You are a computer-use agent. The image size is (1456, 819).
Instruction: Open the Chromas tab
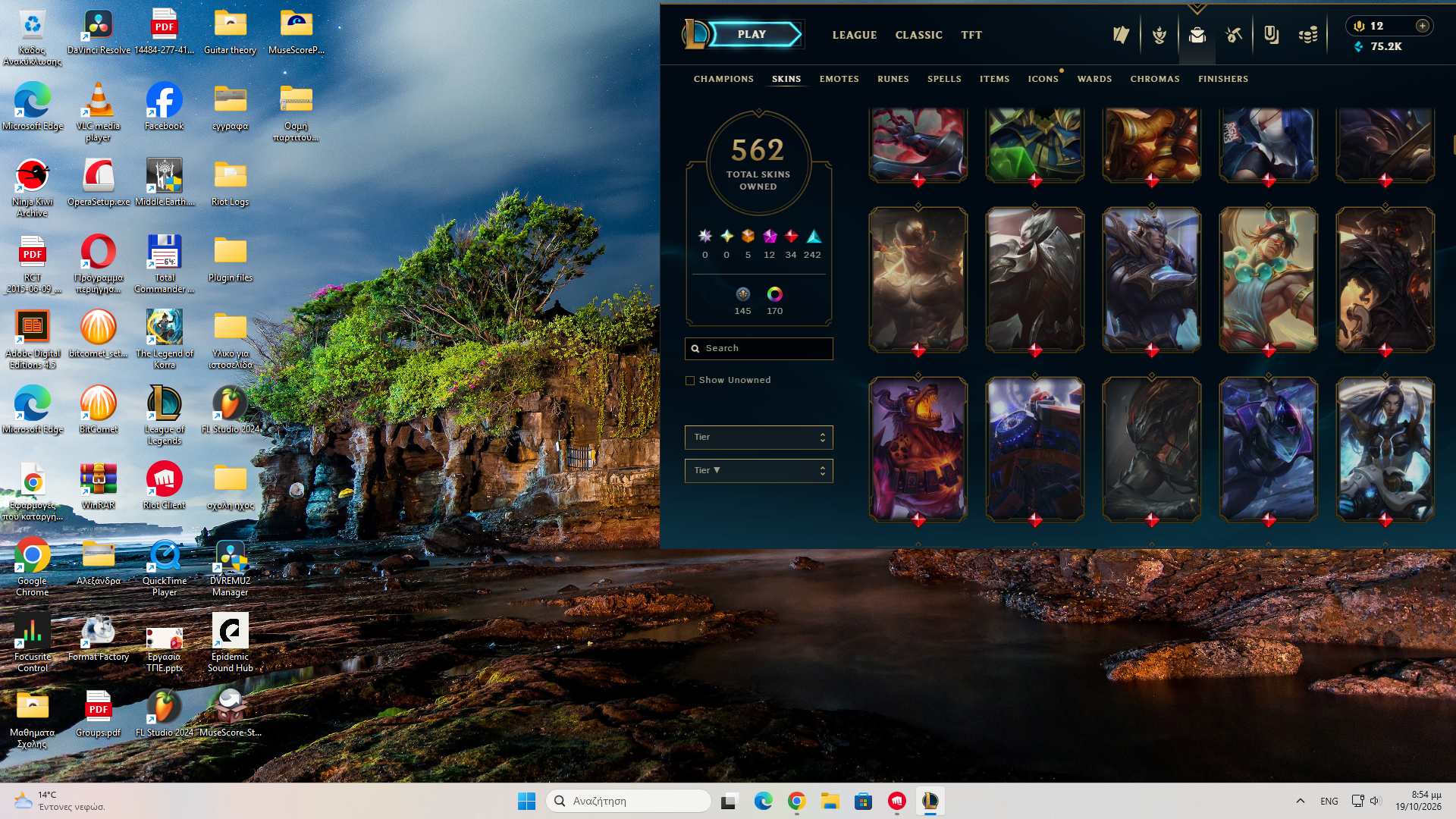tap(1155, 79)
